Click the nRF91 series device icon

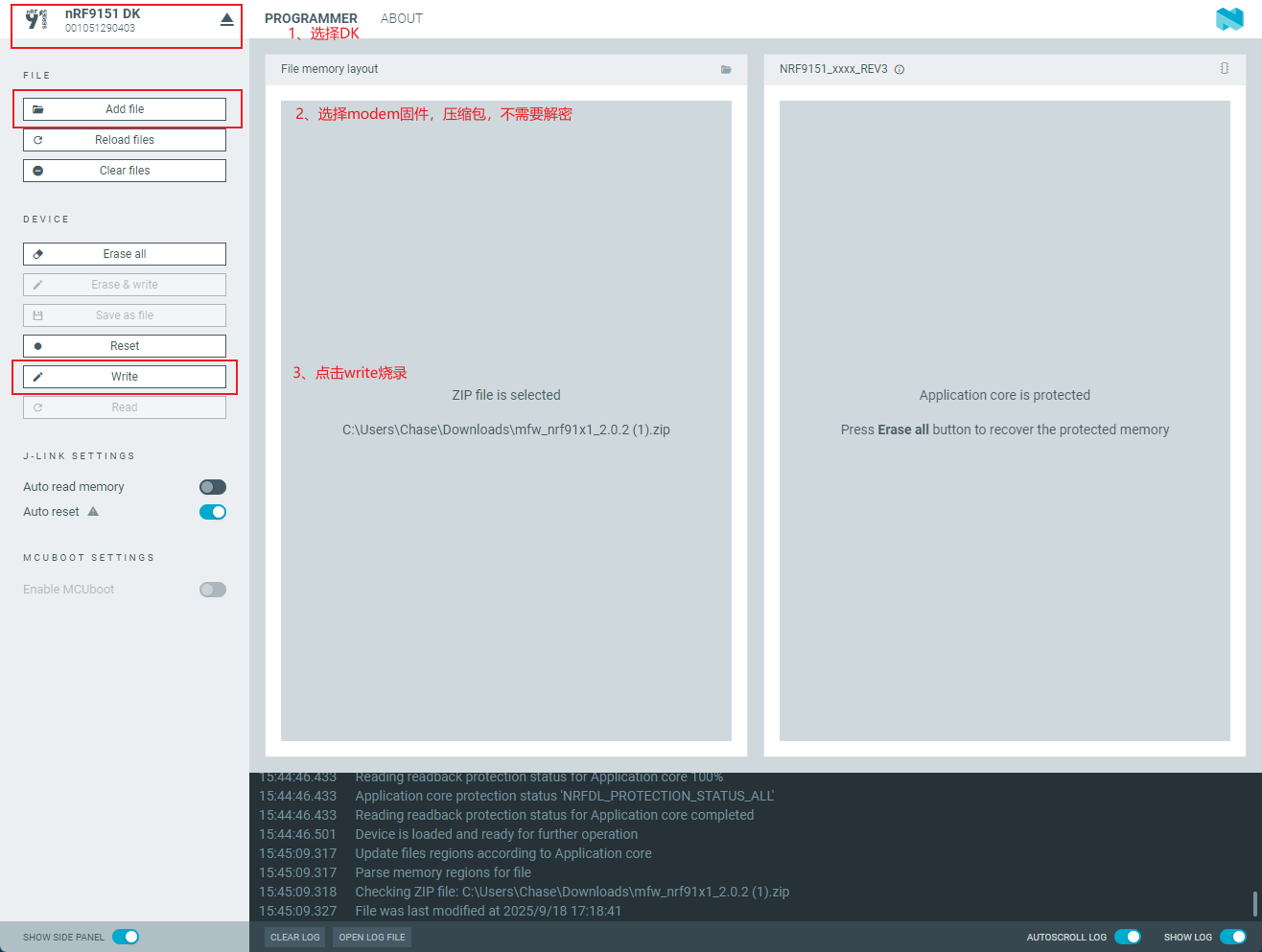pyautogui.click(x=35, y=19)
